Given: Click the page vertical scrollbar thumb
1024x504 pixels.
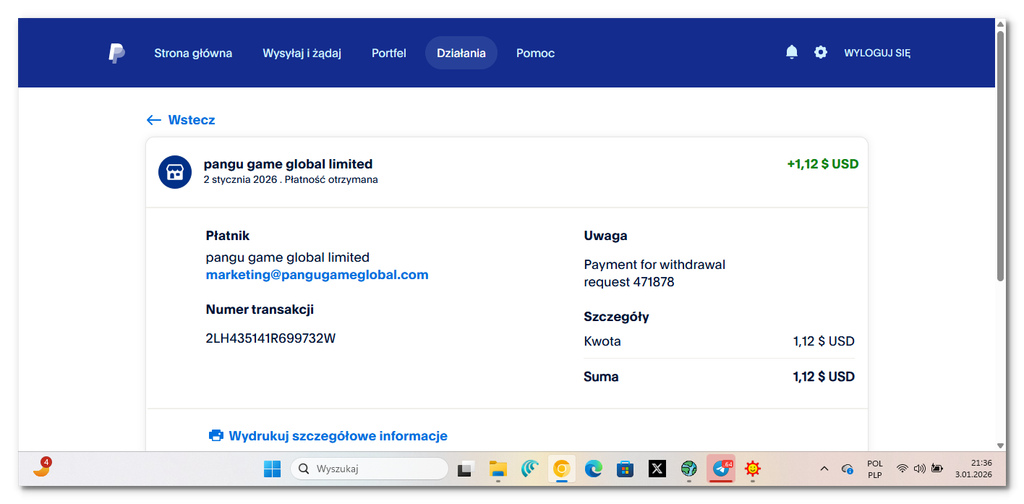Looking at the screenshot, I should 1000,155.
